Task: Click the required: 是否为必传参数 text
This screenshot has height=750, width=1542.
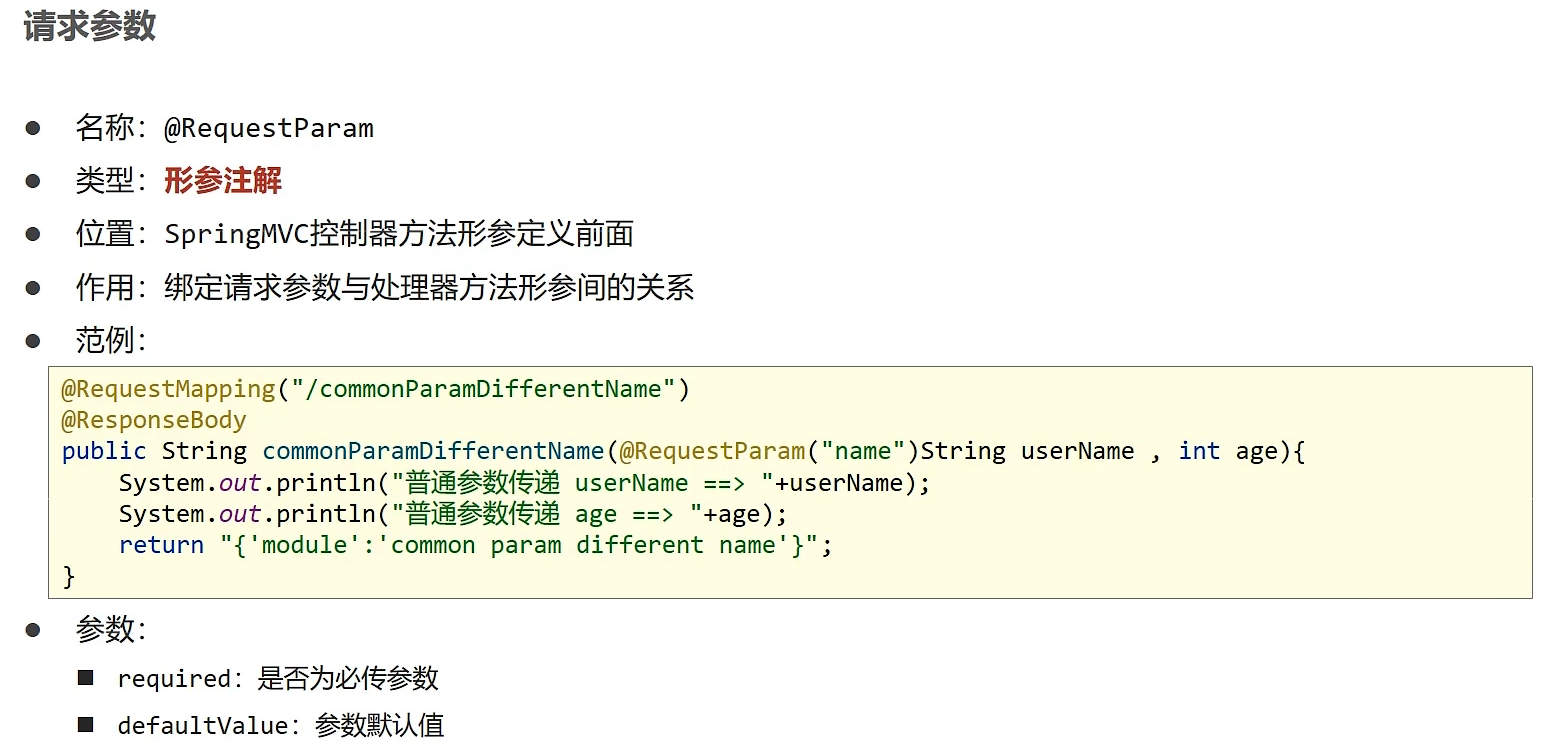Action: click(278, 679)
